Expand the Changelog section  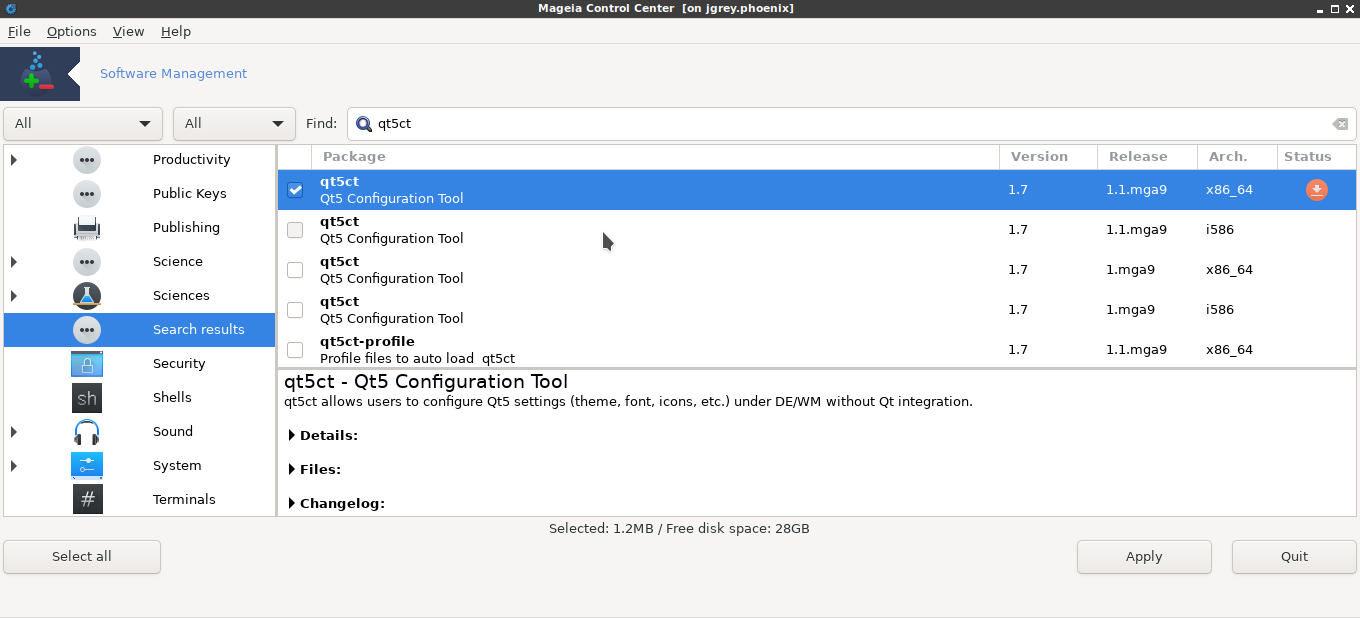[292, 504]
